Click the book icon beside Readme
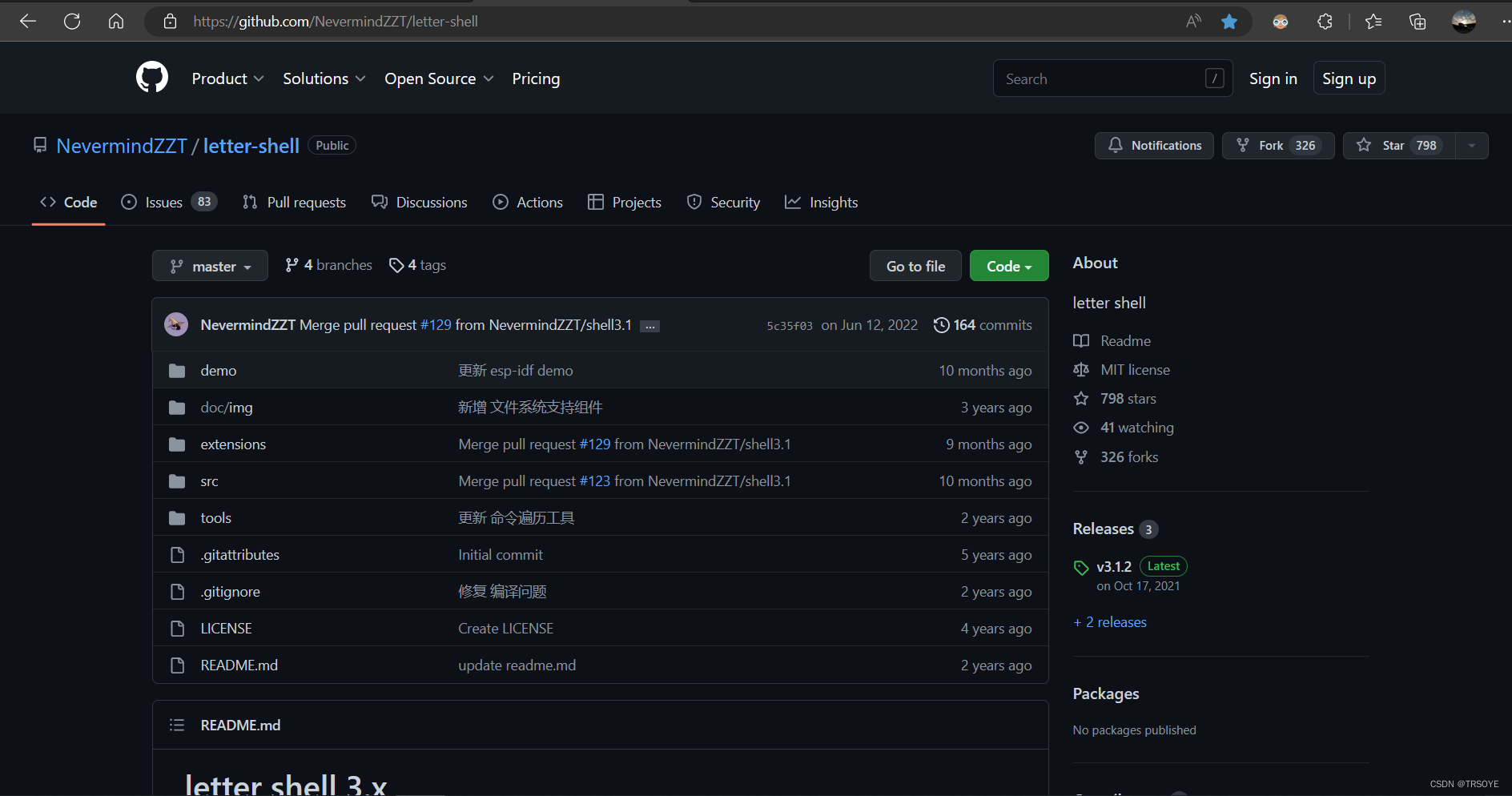 tap(1081, 341)
